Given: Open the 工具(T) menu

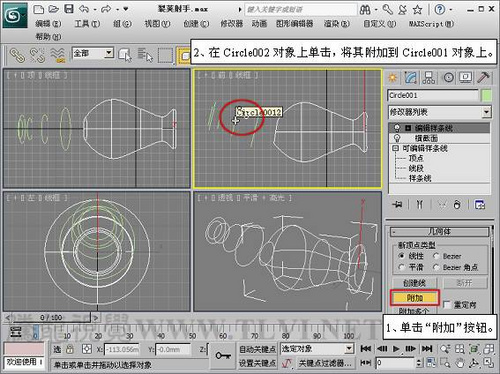Looking at the screenshot, I should [x=87, y=24].
